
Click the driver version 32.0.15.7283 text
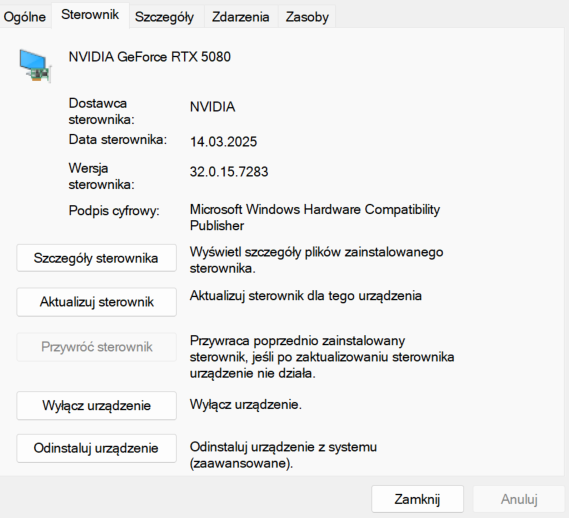[x=229, y=172]
